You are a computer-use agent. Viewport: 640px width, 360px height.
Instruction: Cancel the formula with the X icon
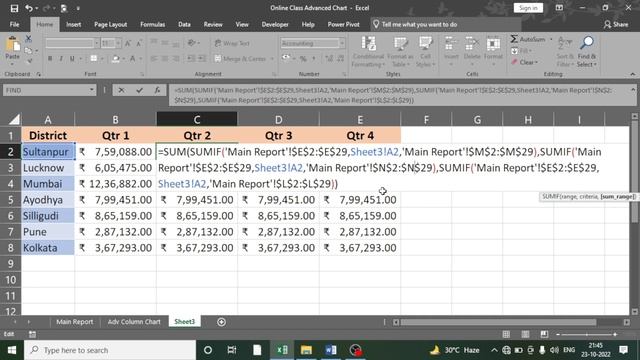(x=121, y=90)
